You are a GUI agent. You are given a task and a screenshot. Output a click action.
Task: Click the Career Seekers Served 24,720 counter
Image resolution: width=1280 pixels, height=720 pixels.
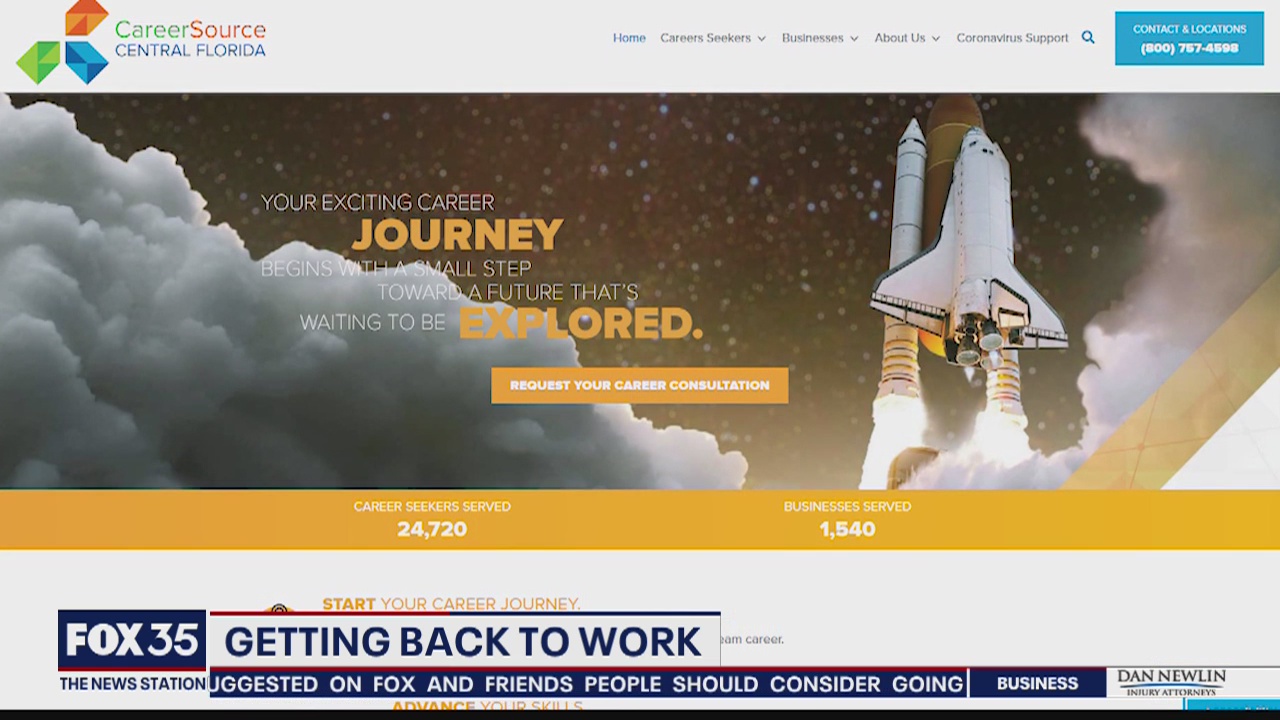pyautogui.click(x=431, y=519)
